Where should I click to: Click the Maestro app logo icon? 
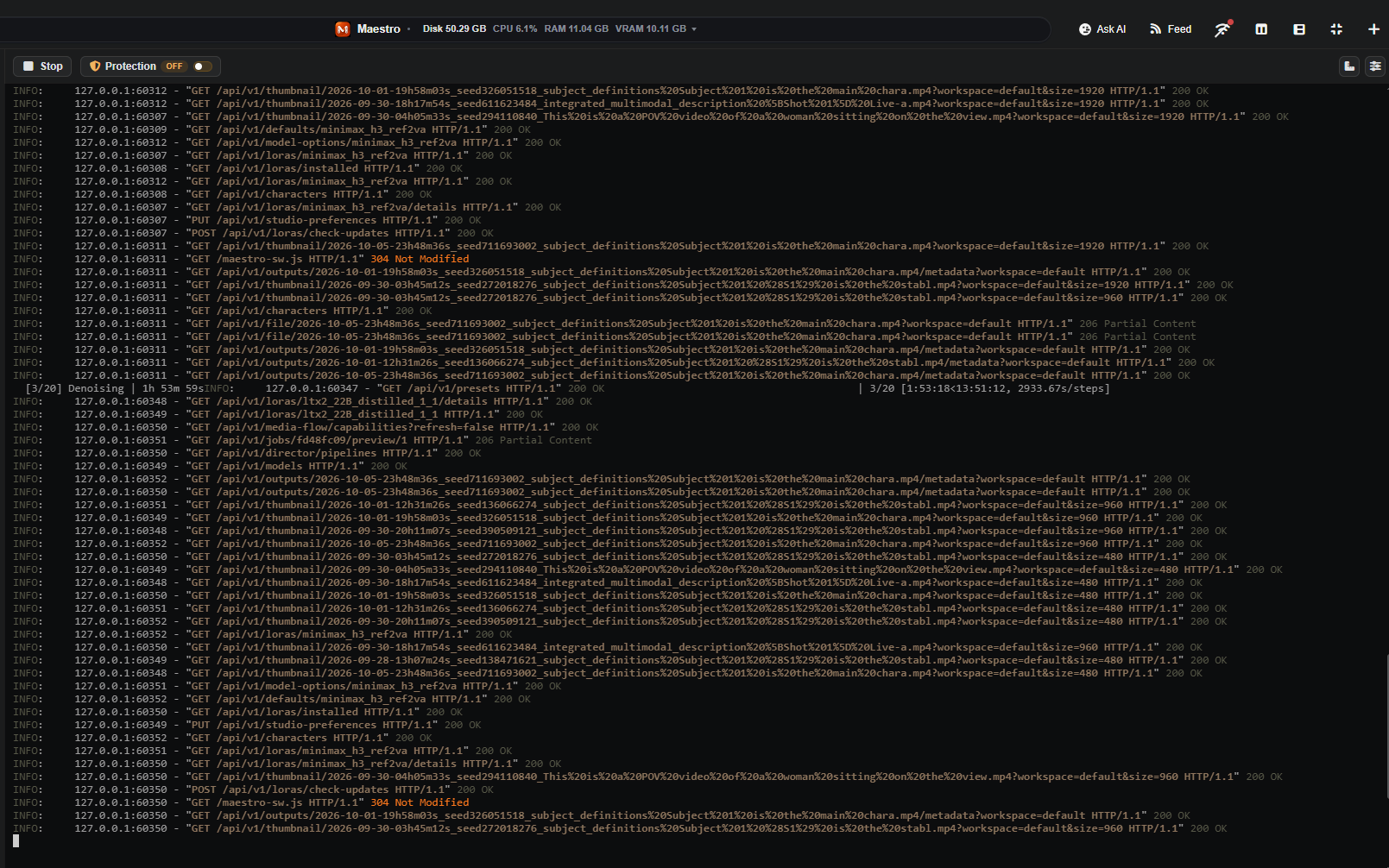pos(343,29)
